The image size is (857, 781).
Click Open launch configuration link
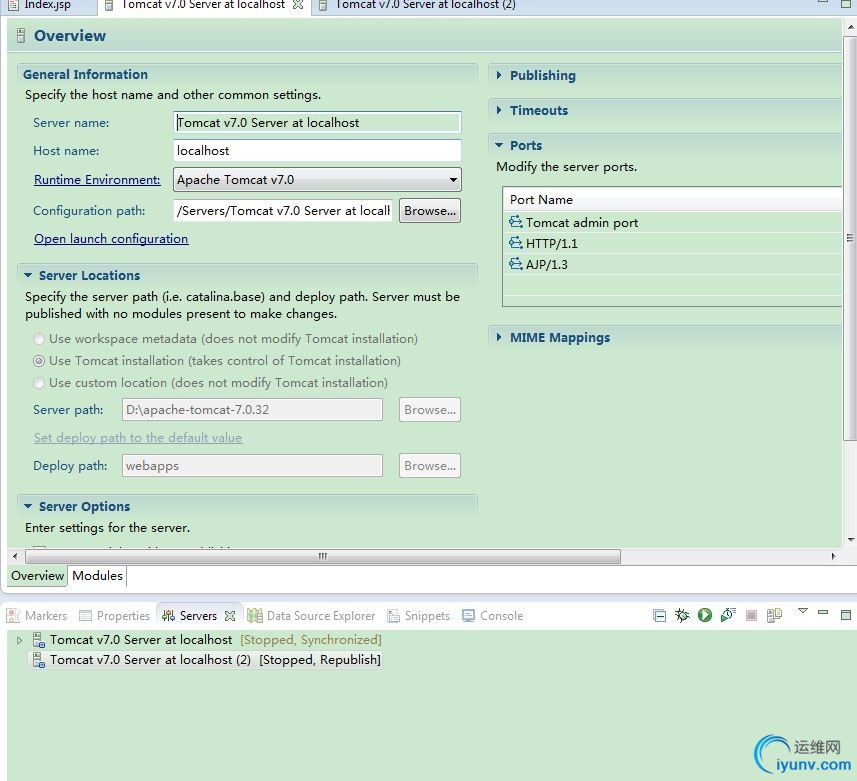coord(111,239)
